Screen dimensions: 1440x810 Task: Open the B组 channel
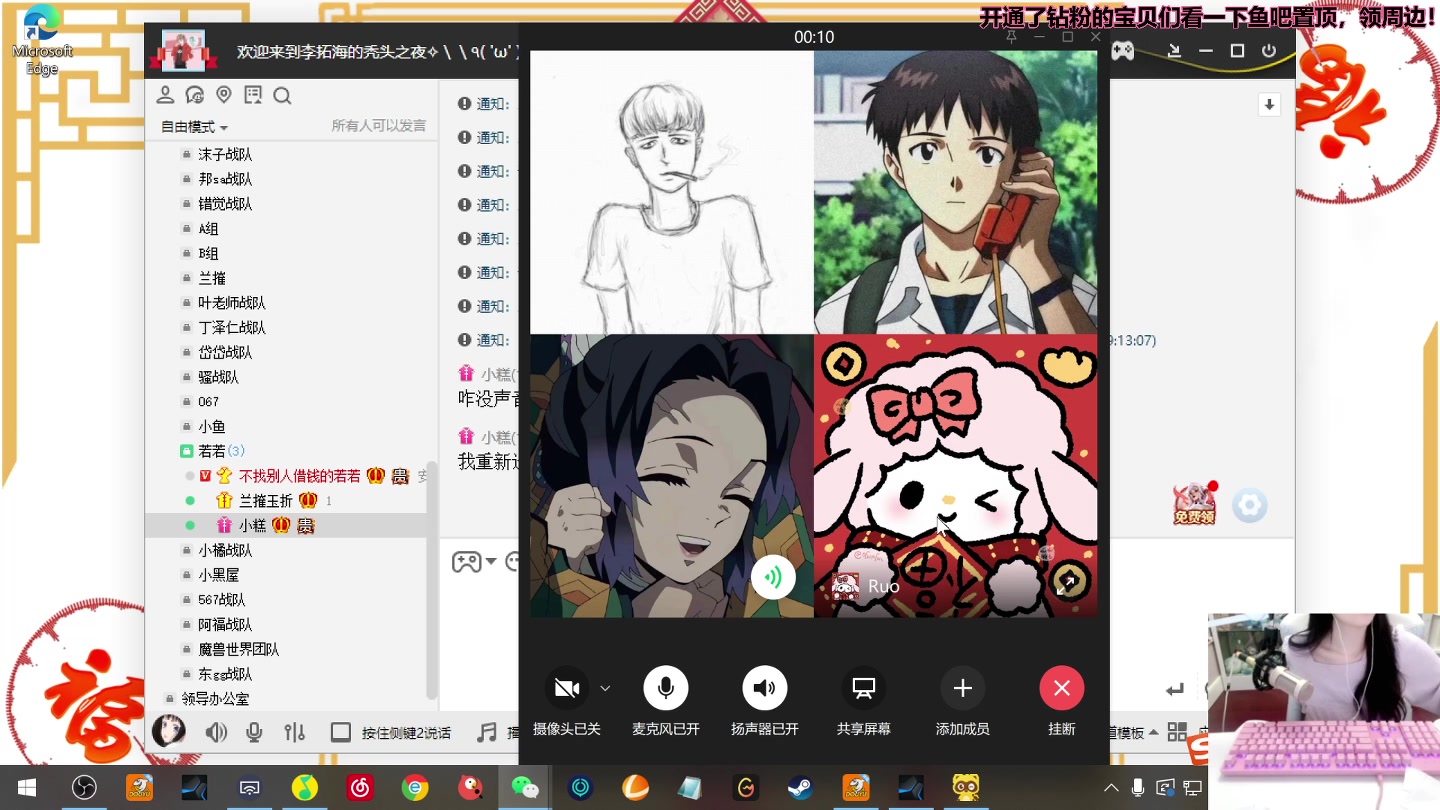(208, 254)
